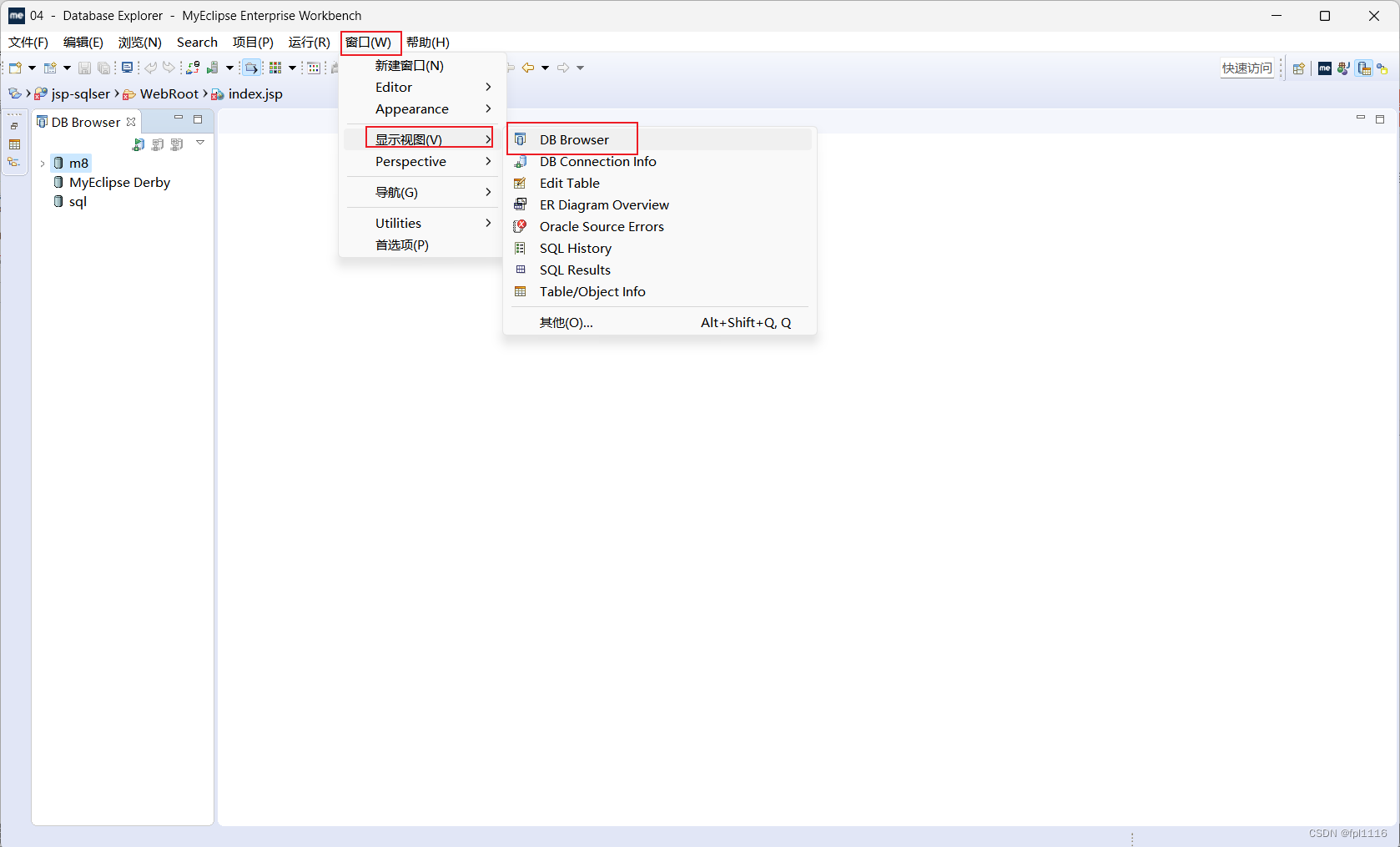The height and width of the screenshot is (847, 1400).
Task: Click the Save All toolbar icon
Action: [103, 68]
